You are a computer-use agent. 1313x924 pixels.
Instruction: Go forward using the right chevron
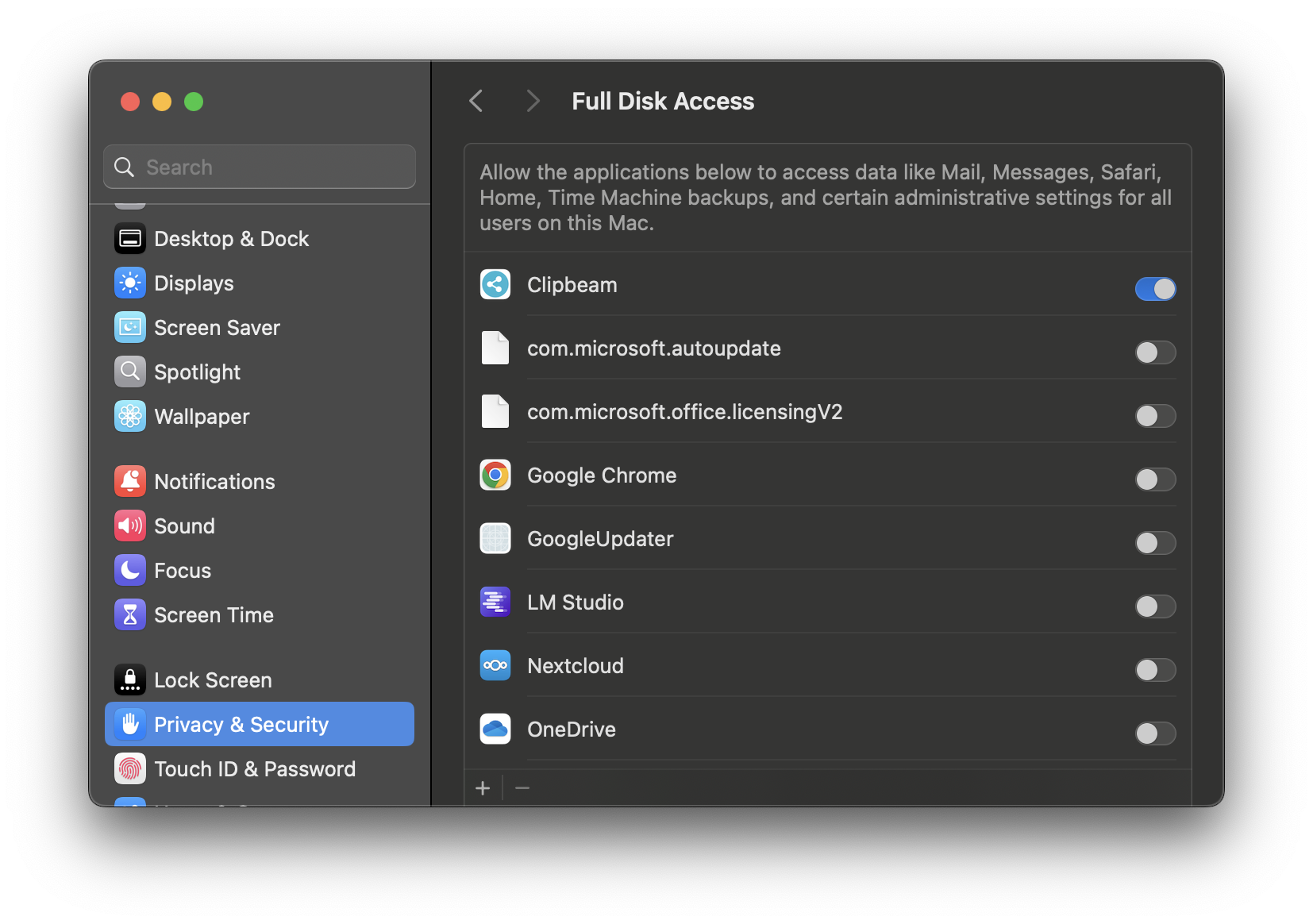(533, 101)
